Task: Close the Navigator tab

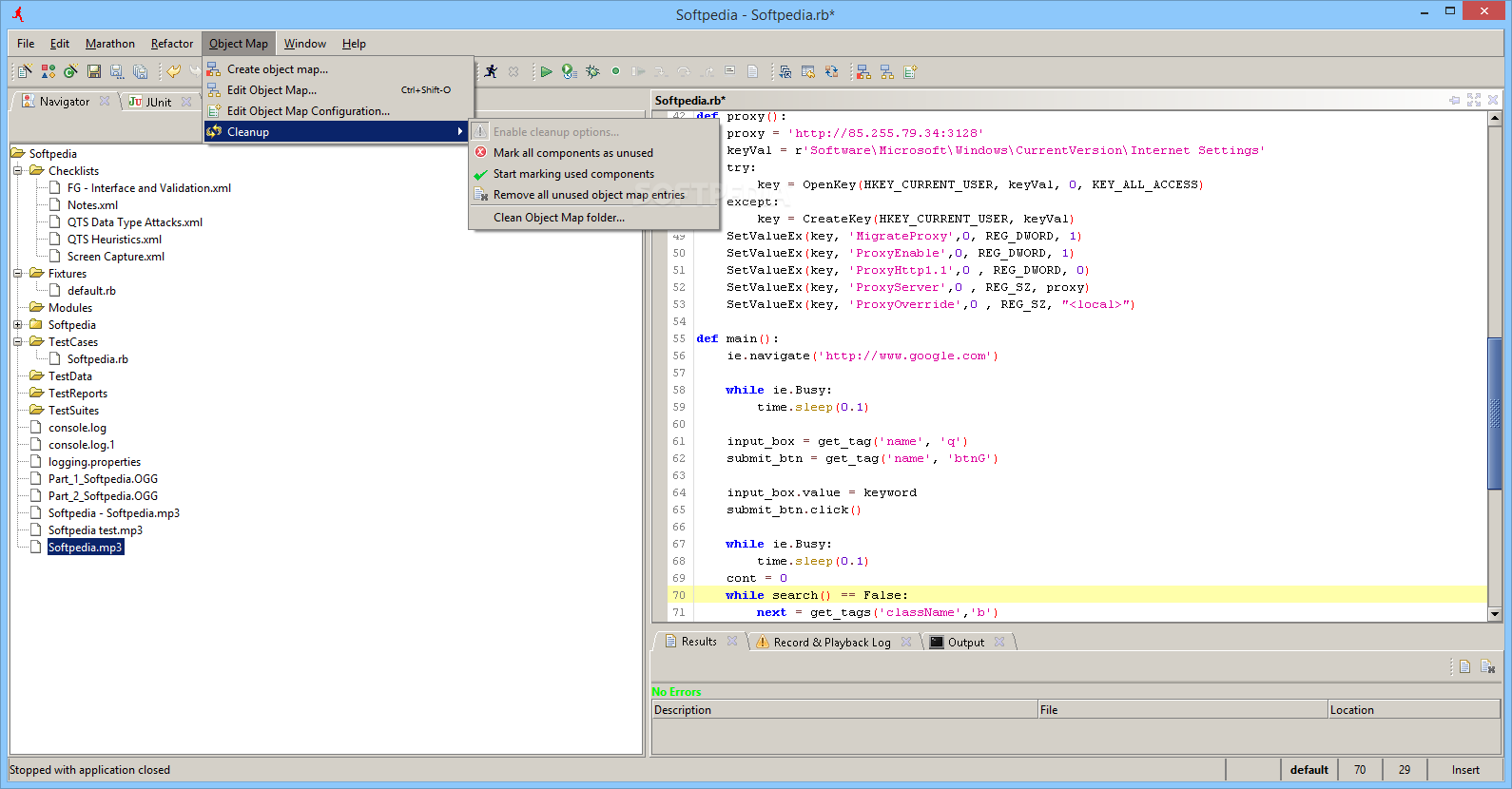Action: point(105,101)
